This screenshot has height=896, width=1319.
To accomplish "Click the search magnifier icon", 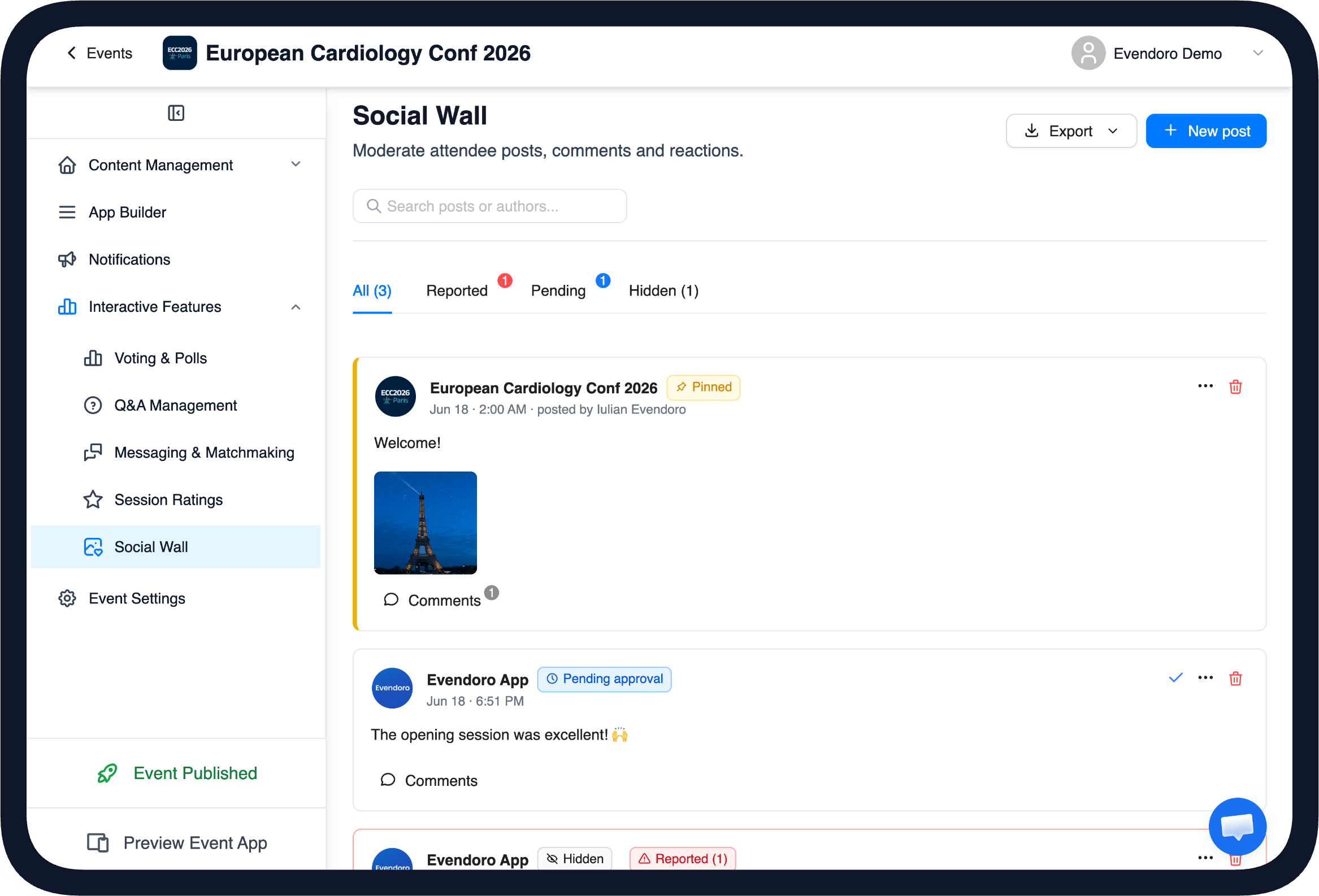I will point(373,206).
